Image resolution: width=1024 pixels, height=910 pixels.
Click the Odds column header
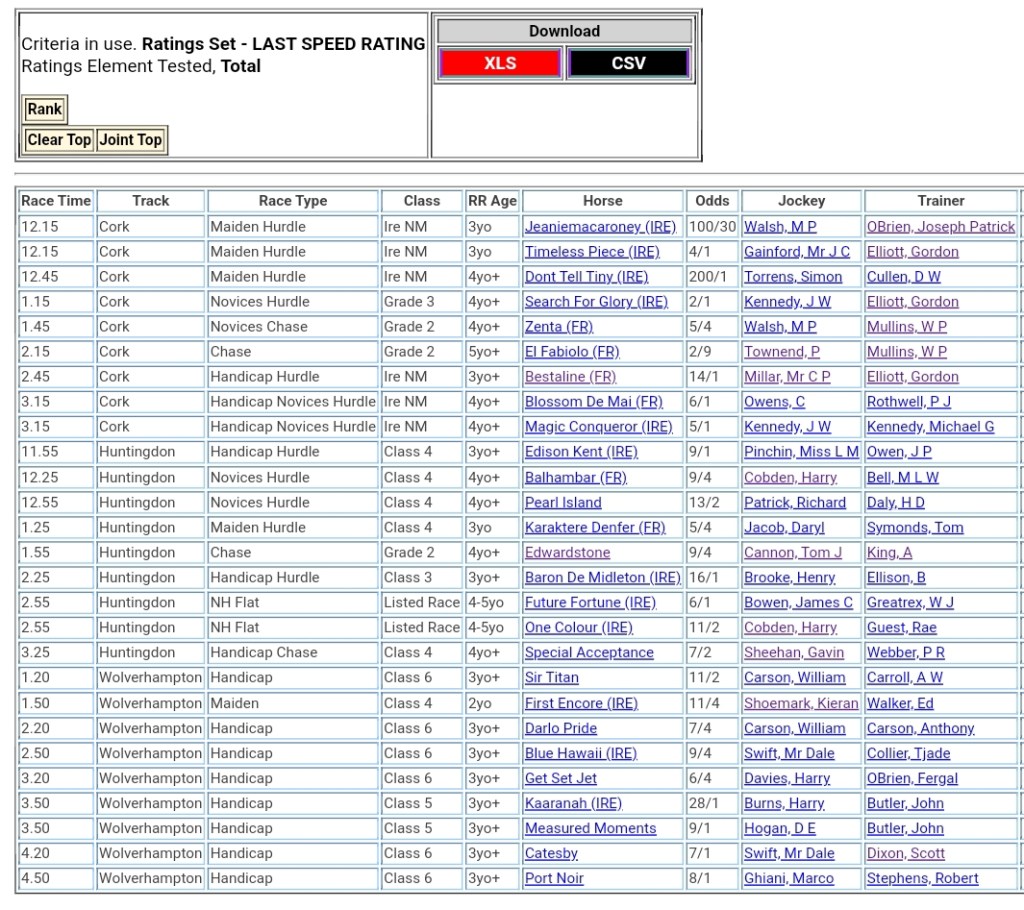pos(712,201)
